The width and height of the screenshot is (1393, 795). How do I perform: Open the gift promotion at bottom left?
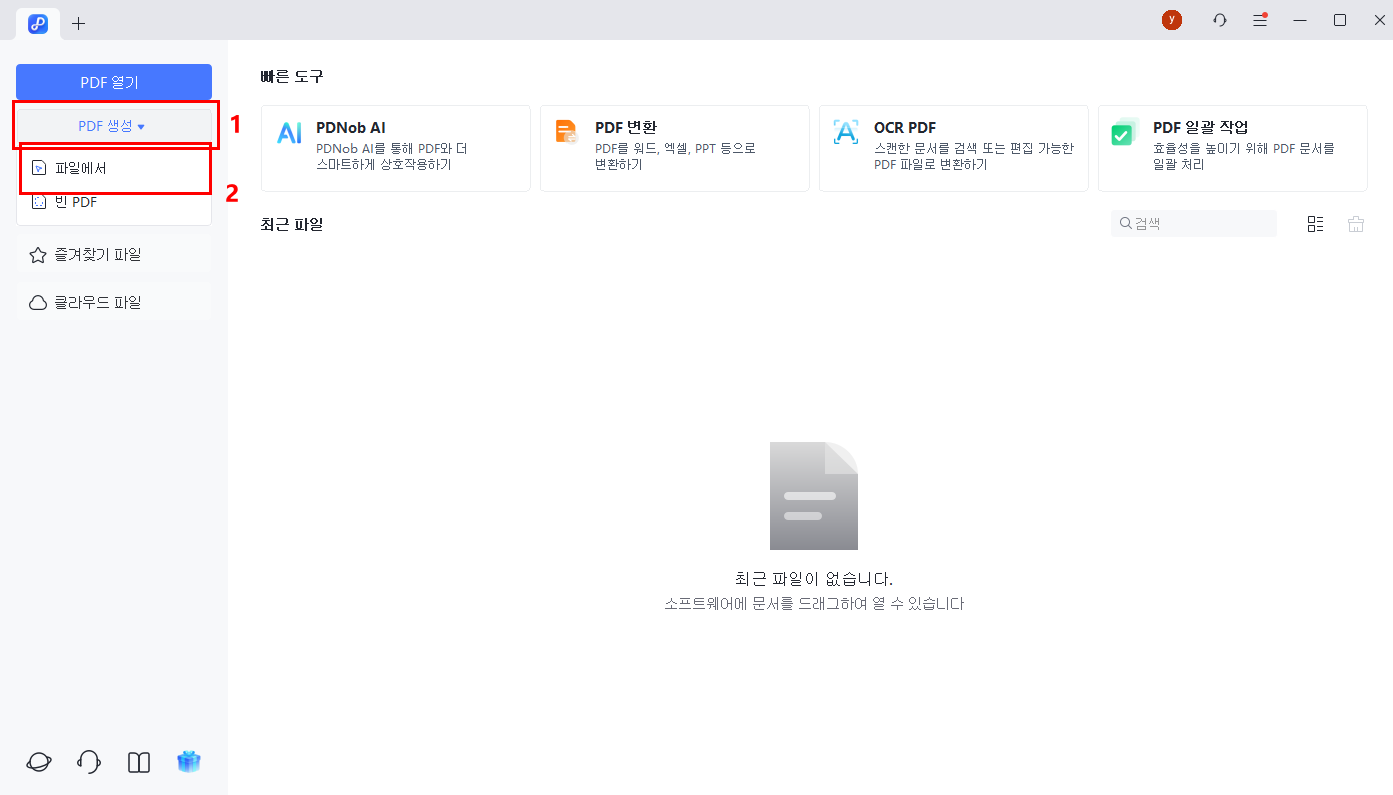(188, 762)
